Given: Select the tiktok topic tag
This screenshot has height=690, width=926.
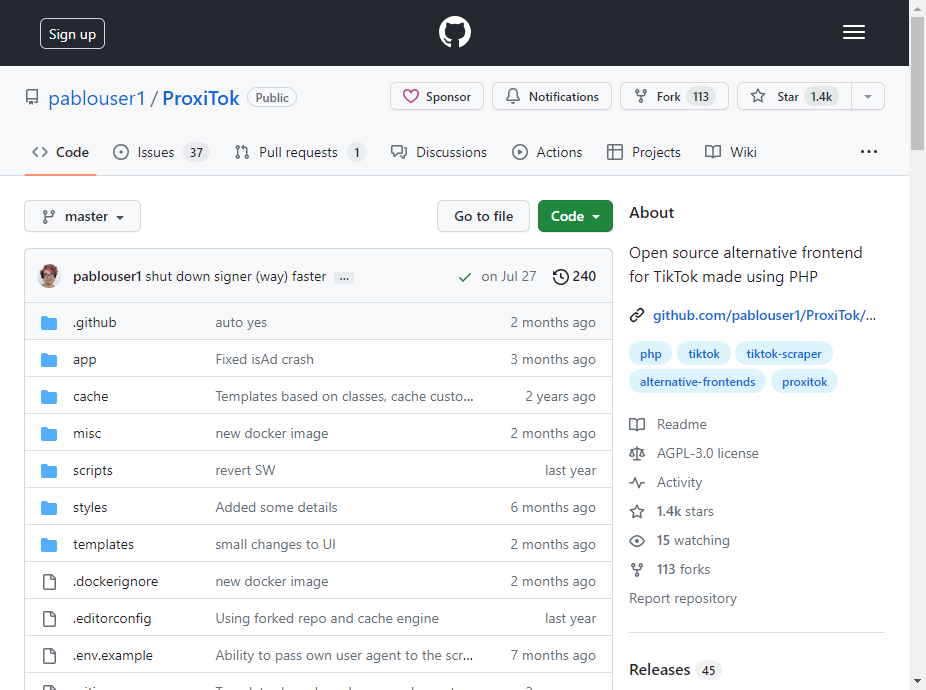Looking at the screenshot, I should [x=703, y=354].
